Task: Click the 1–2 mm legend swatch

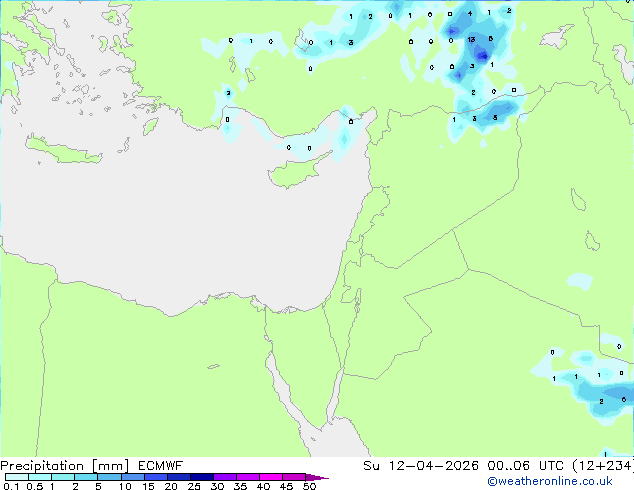Action: click(63, 477)
